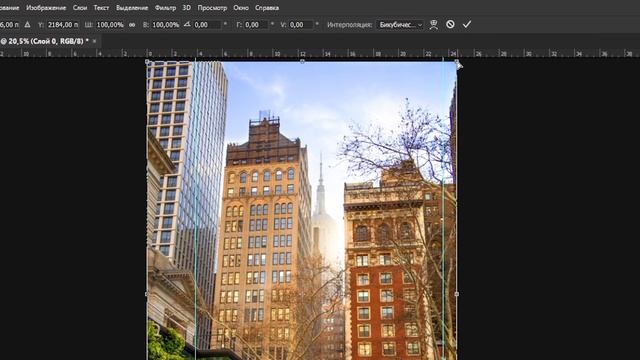Click the left-middle transform handle

(147, 294)
